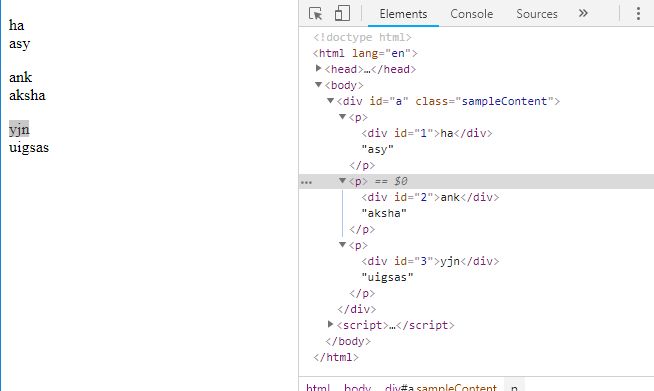The image size is (654, 391).
Task: Click the highlighted yjn text on page
Action: click(x=19, y=129)
